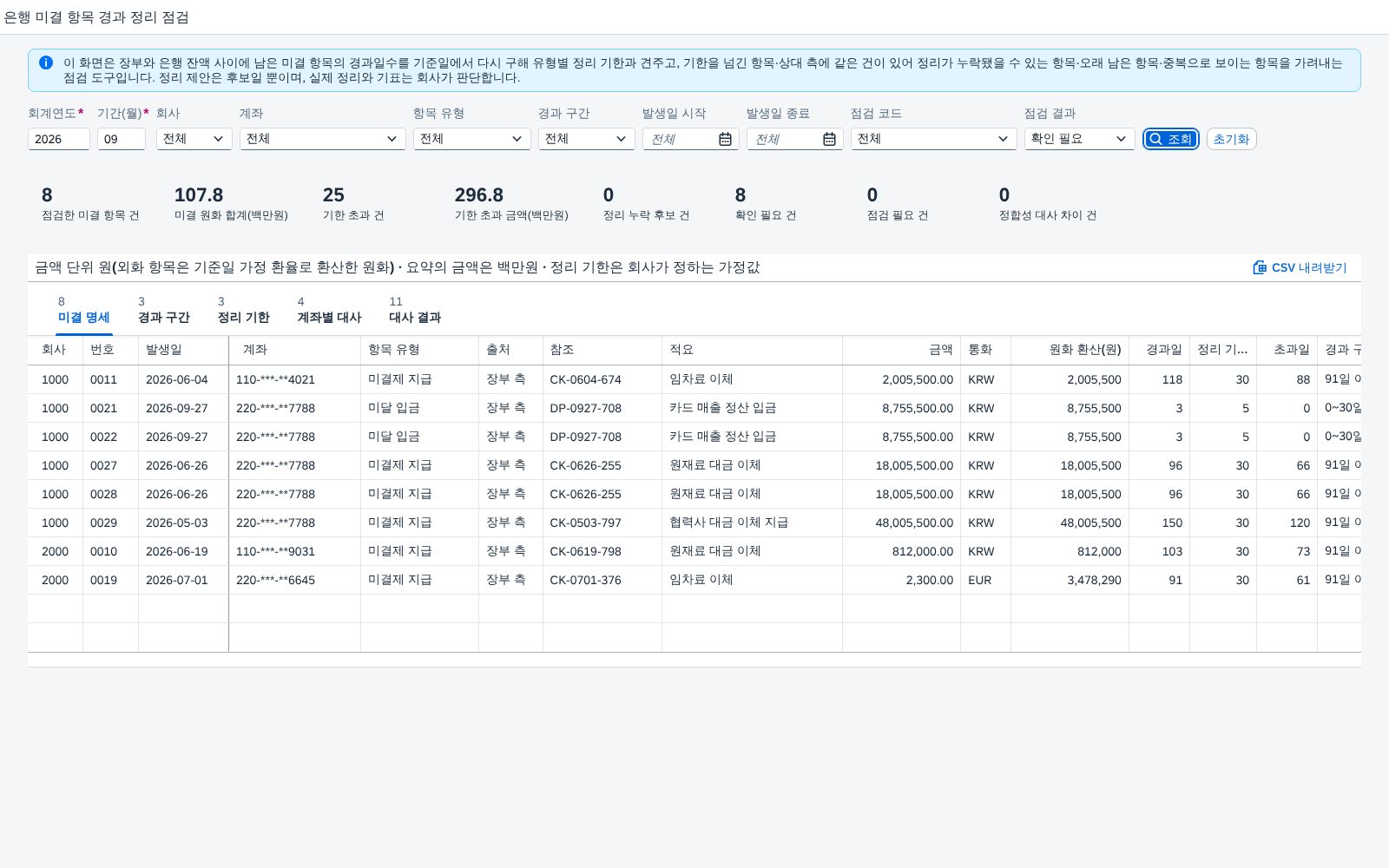Click the 초과일 column header
The height and width of the screenshot is (868, 1389).
pyautogui.click(x=1287, y=350)
